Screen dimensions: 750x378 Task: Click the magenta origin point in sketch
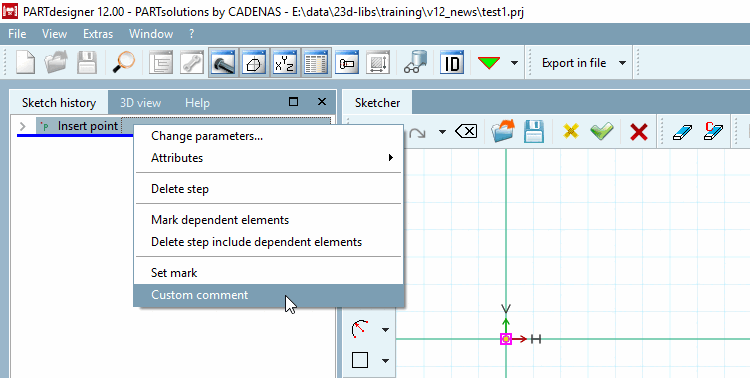point(506,339)
